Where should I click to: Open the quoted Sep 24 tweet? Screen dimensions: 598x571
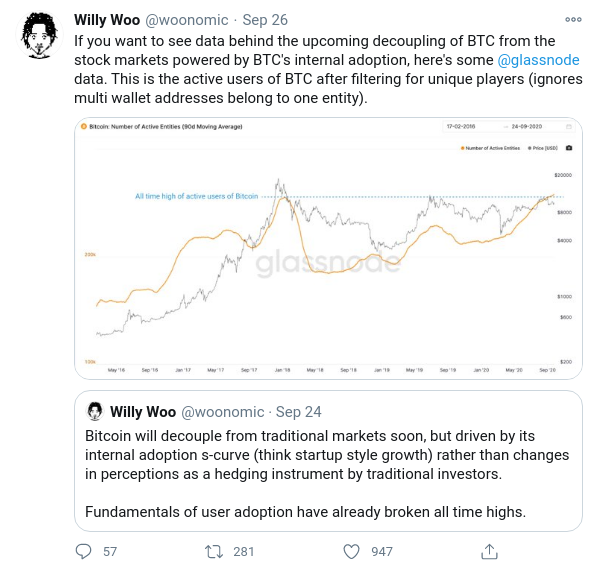(x=328, y=461)
